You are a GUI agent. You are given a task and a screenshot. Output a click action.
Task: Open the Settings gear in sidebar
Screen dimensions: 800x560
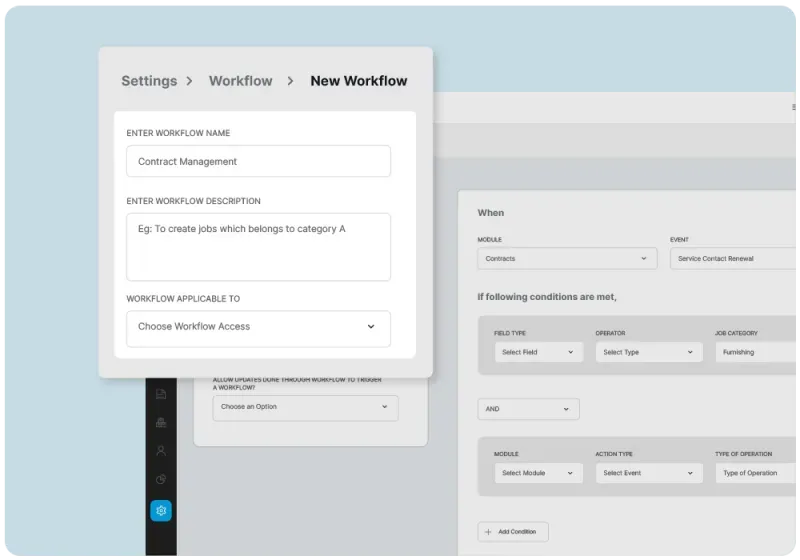pyautogui.click(x=161, y=511)
